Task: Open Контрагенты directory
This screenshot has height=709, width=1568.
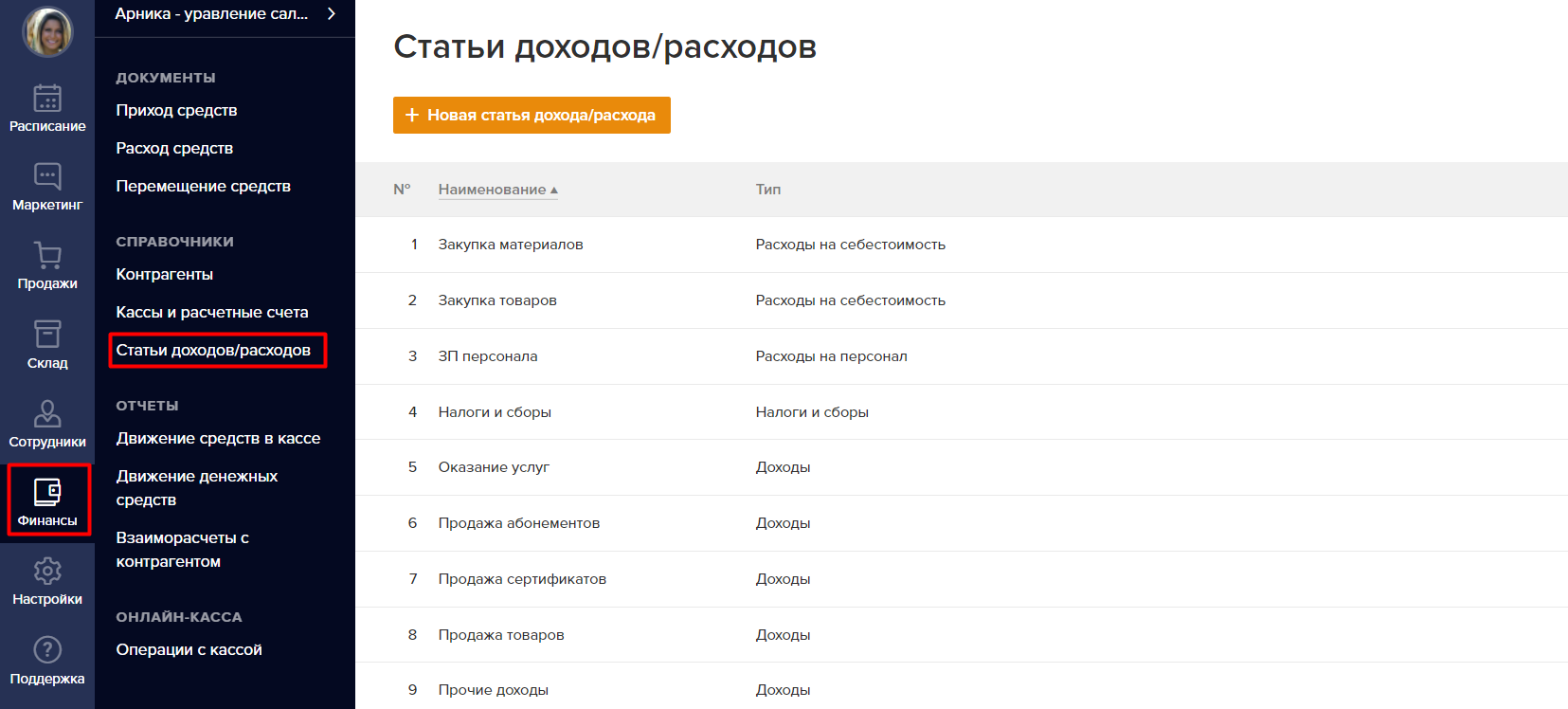Action: 164,275
